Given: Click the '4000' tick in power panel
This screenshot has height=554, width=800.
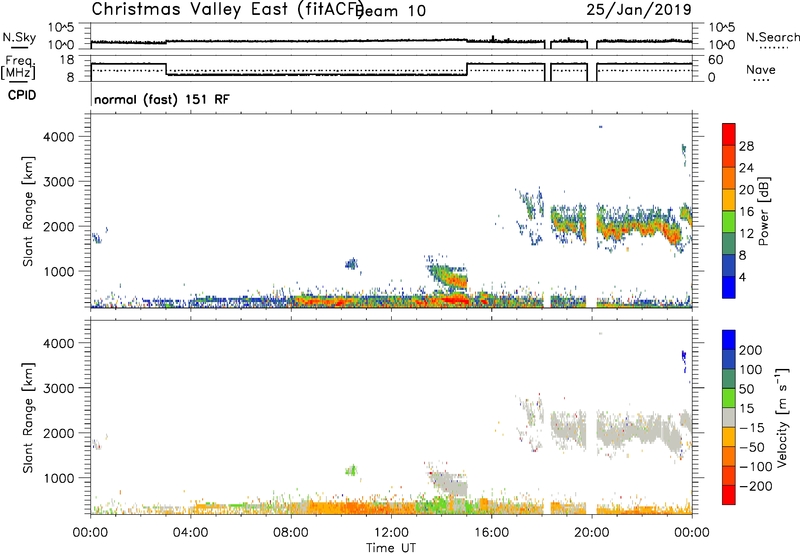Looking at the screenshot, I should coord(58,137).
